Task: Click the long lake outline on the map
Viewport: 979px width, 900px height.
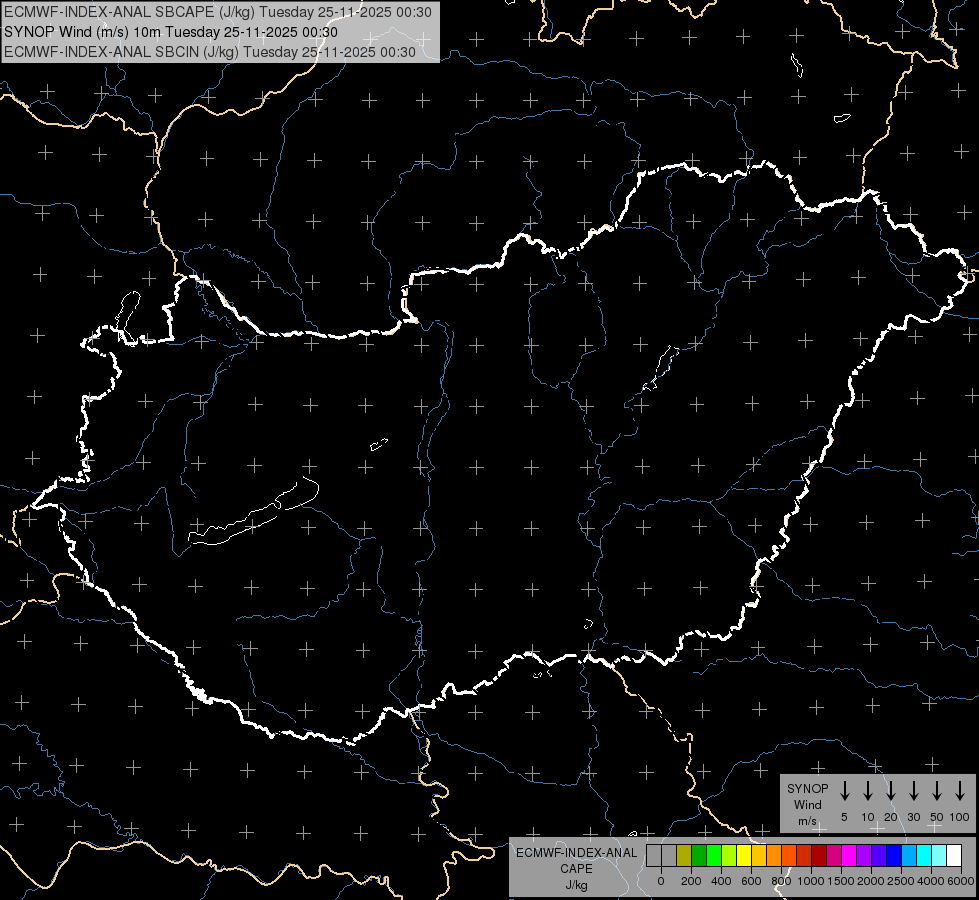Action: point(253,511)
